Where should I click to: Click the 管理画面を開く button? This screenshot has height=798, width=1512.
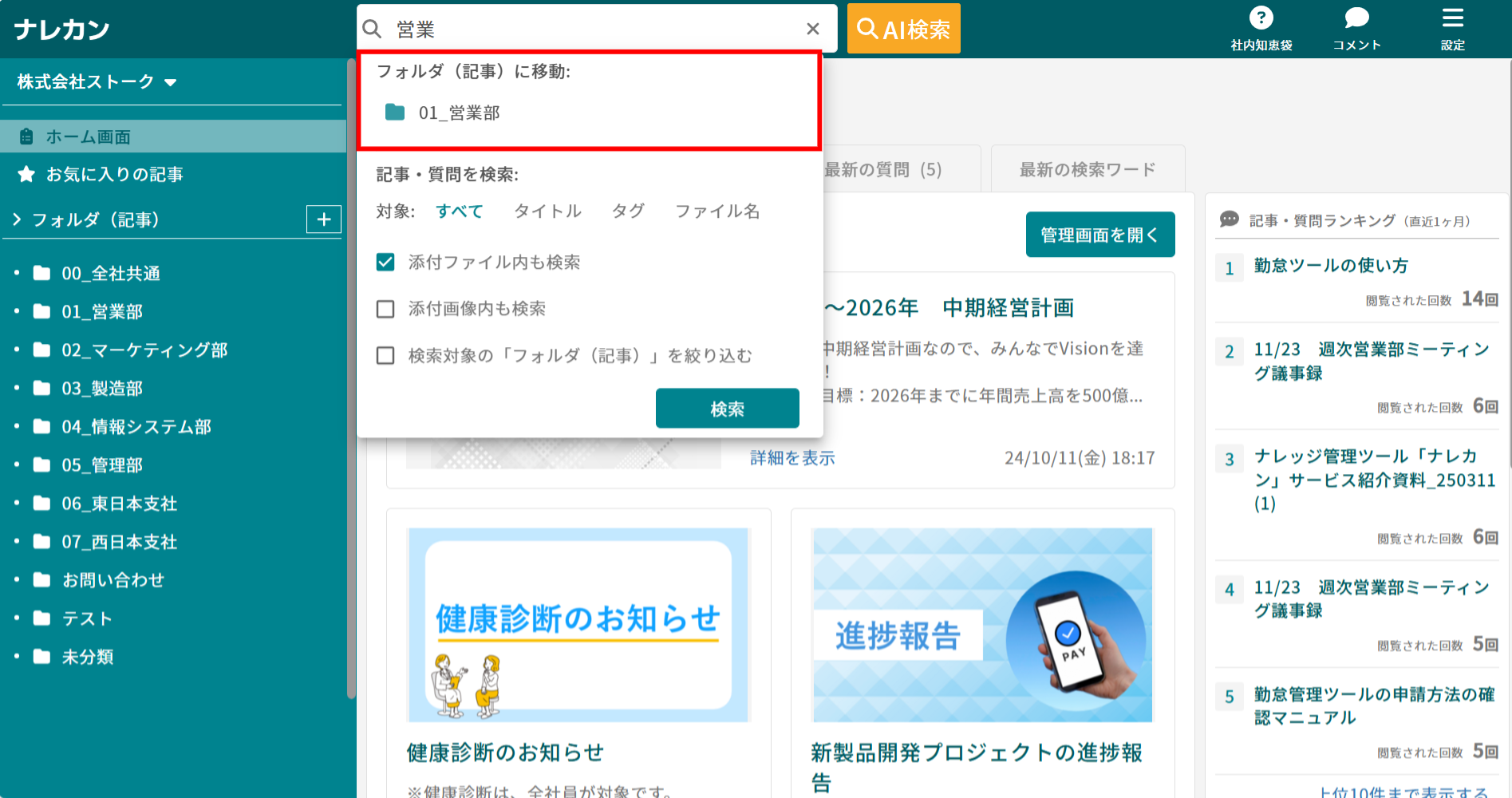1099,234
